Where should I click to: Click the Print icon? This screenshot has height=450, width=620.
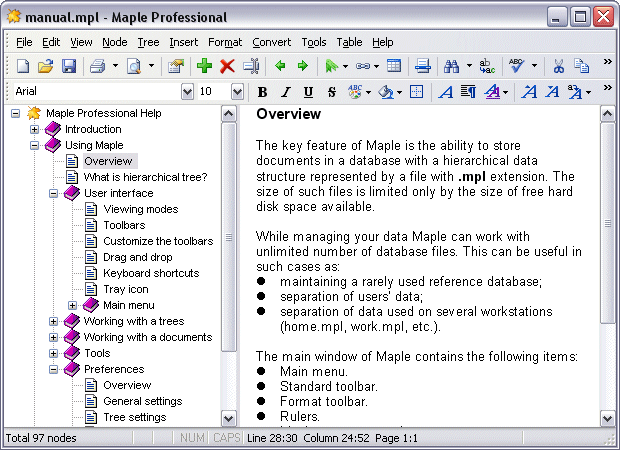(x=97, y=66)
